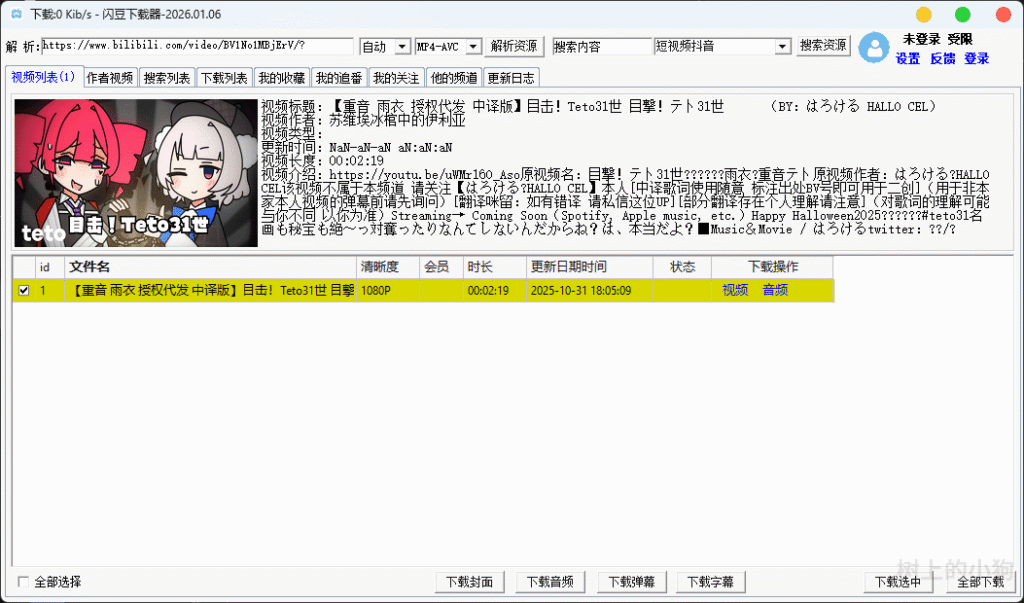
Task: Enable the 全部选择 select-all checkbox
Action: point(24,582)
